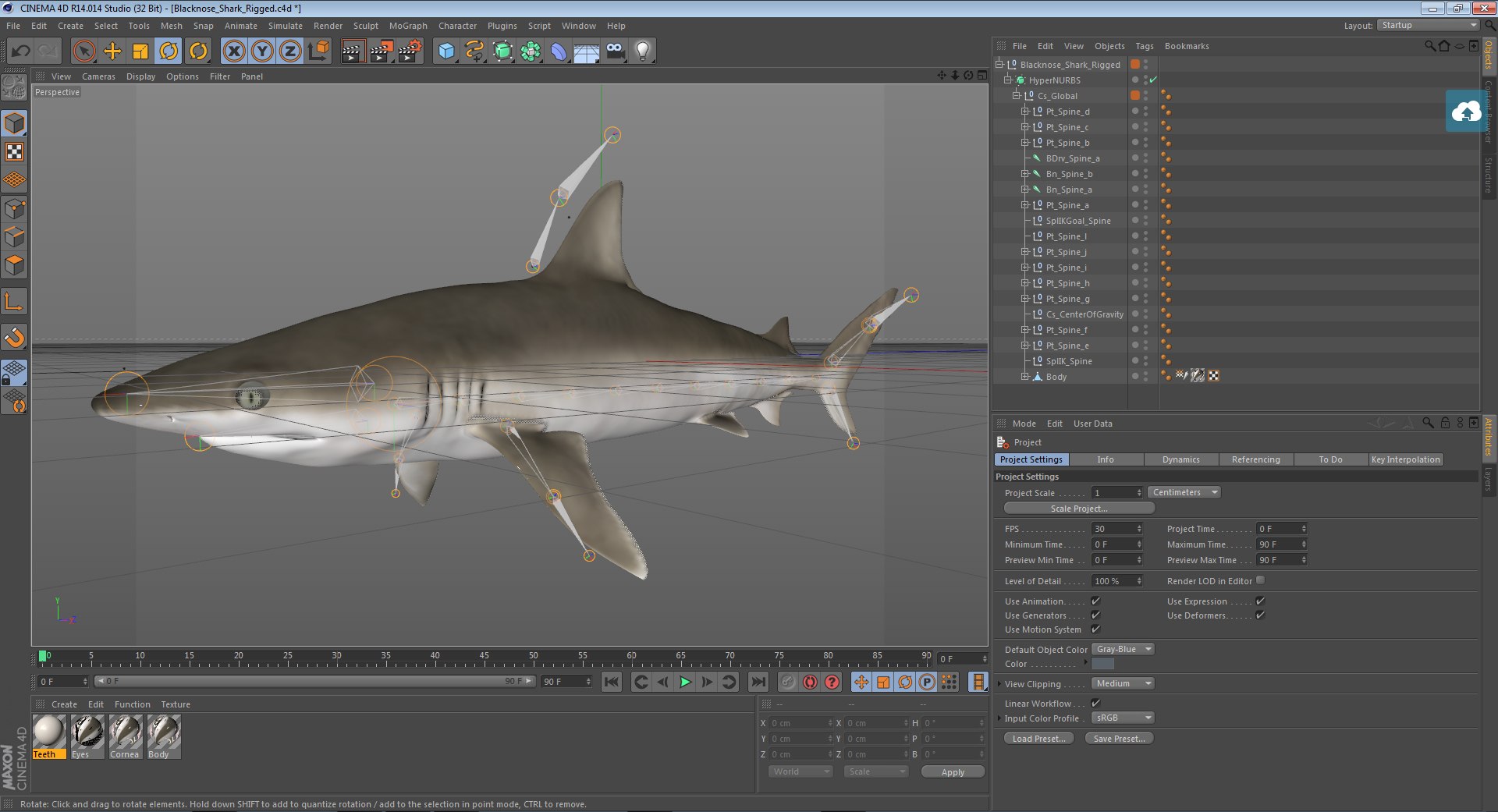
Task: Uncheck Use Motion System checkbox
Action: pyautogui.click(x=1095, y=629)
